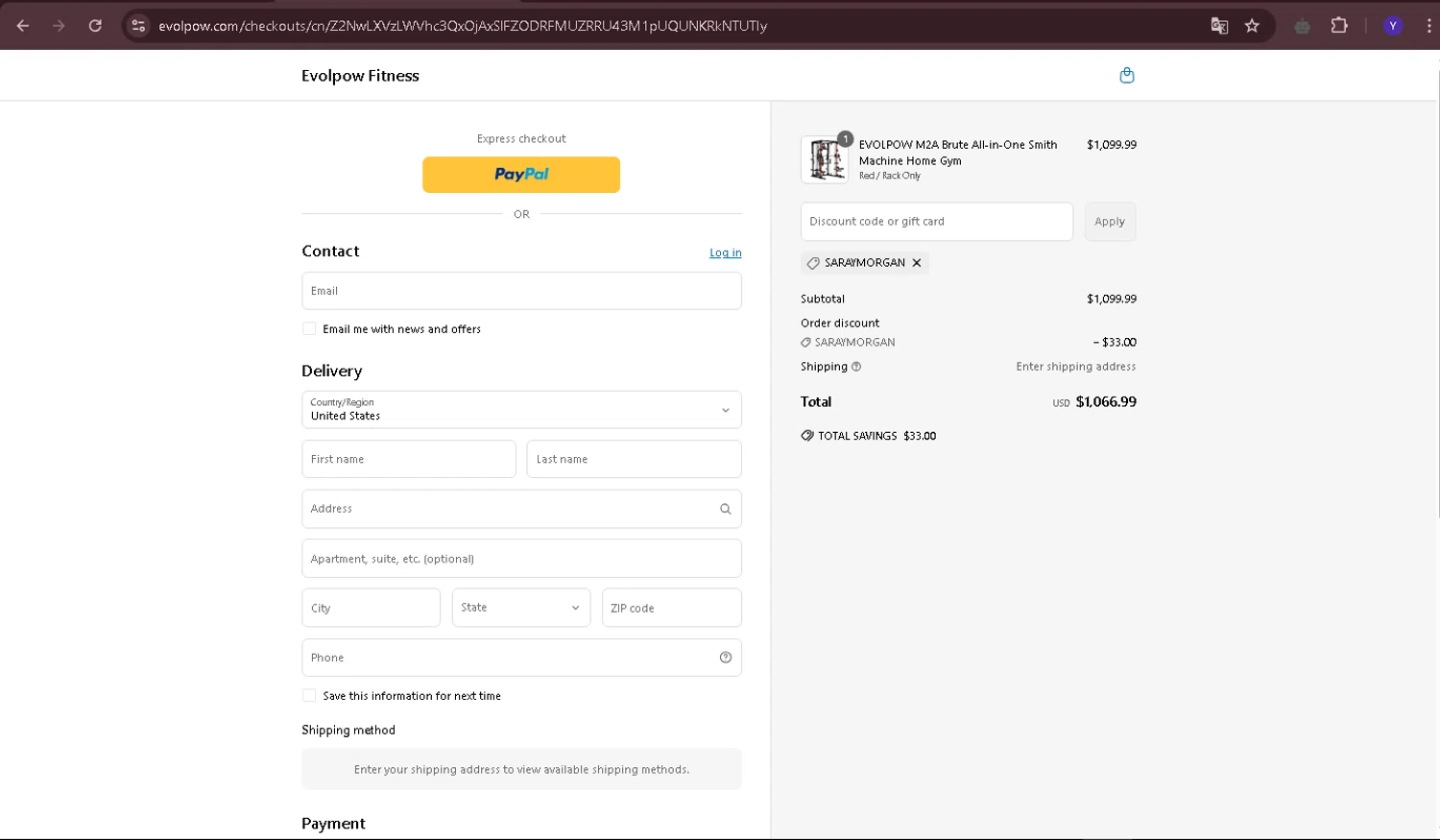Click the phone field help icon
1440x840 pixels.
point(726,658)
